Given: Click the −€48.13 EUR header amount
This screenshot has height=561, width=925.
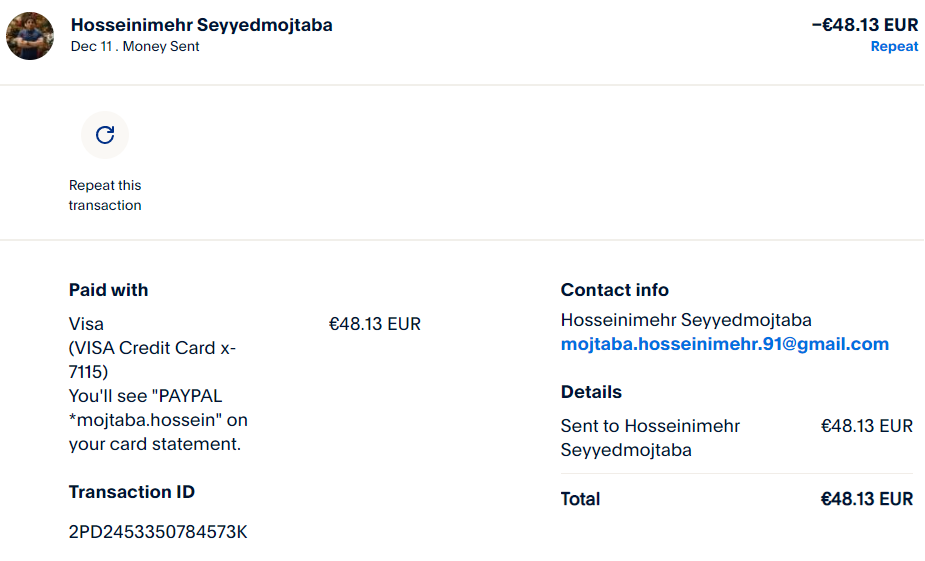Looking at the screenshot, I should [864, 25].
